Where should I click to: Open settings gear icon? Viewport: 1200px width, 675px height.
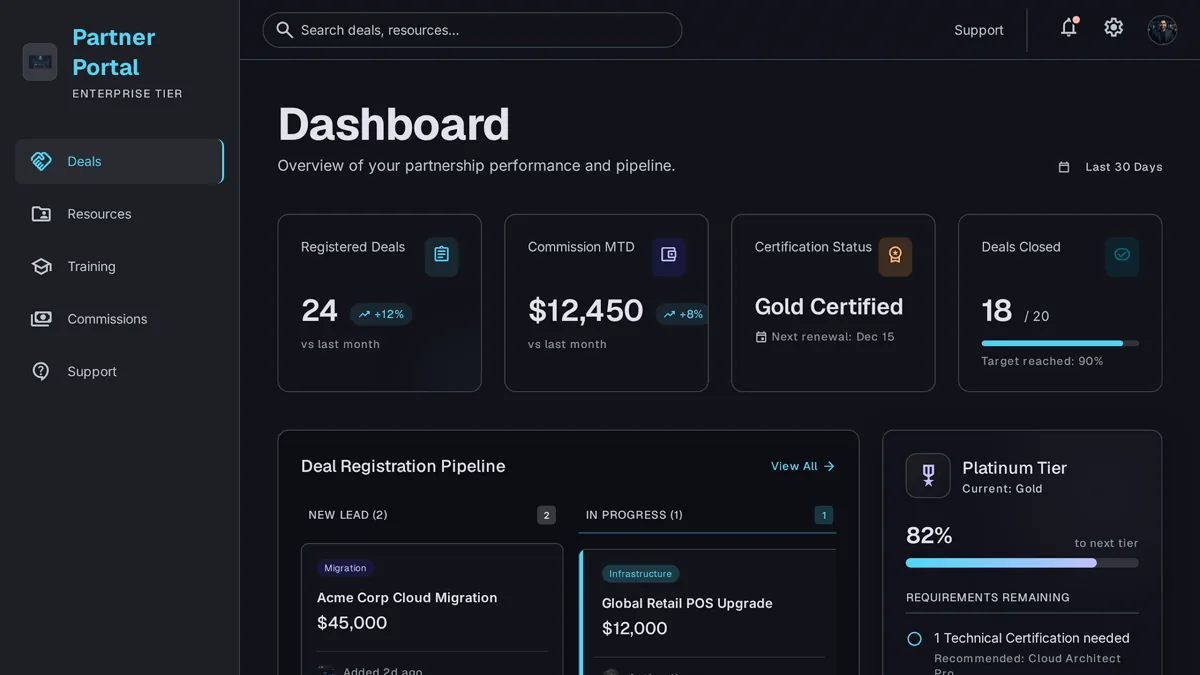point(1114,28)
